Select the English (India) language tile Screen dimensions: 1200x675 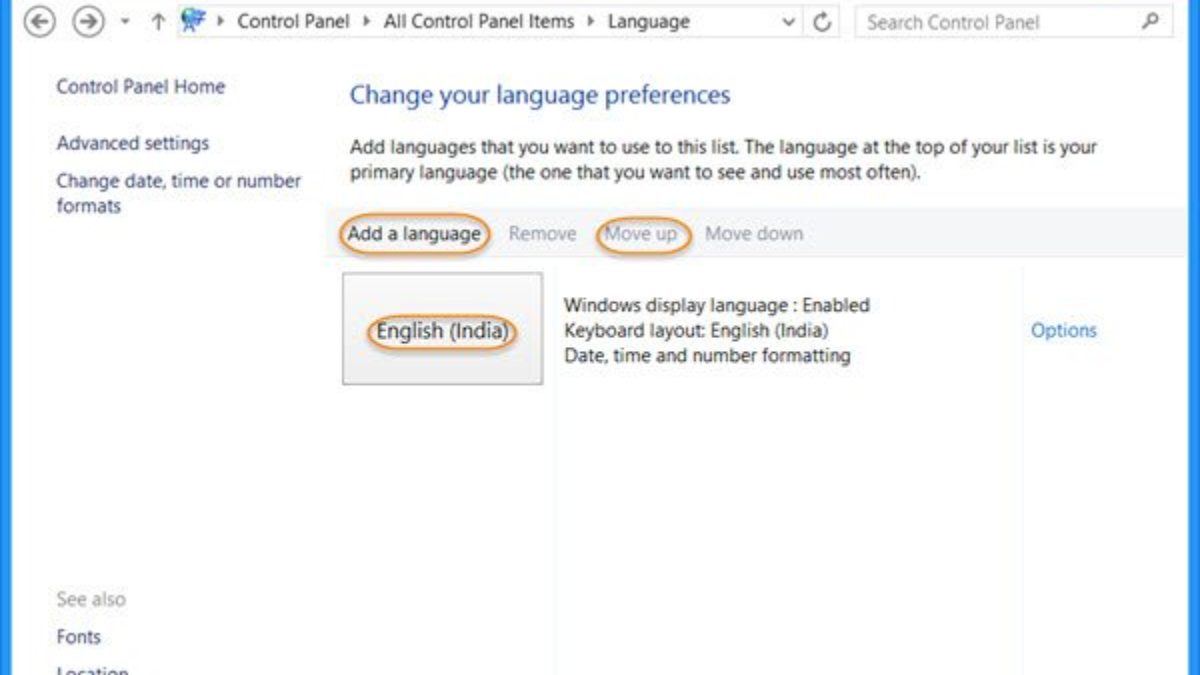[x=442, y=329]
